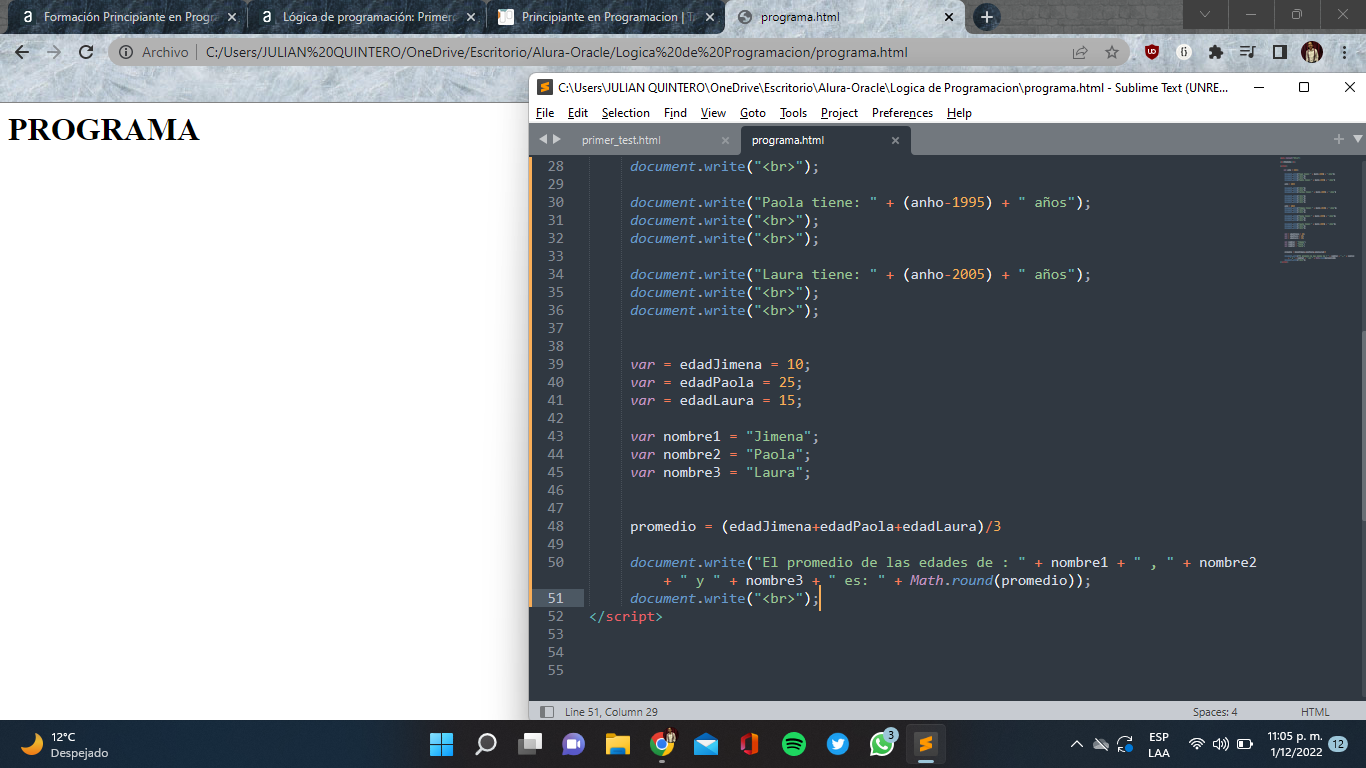The image size is (1366, 768).
Task: Open Sublime Text Project menu
Action: click(839, 113)
